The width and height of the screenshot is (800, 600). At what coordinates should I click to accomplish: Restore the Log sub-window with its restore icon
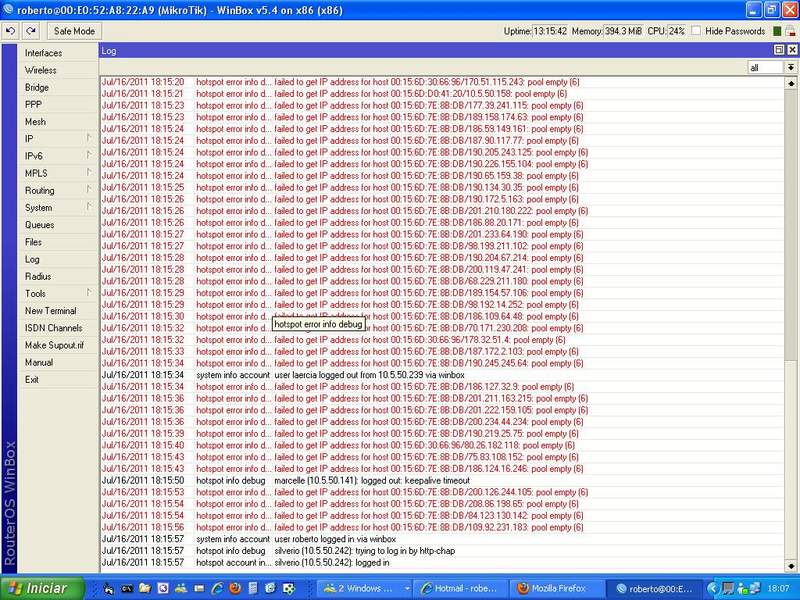click(x=779, y=50)
